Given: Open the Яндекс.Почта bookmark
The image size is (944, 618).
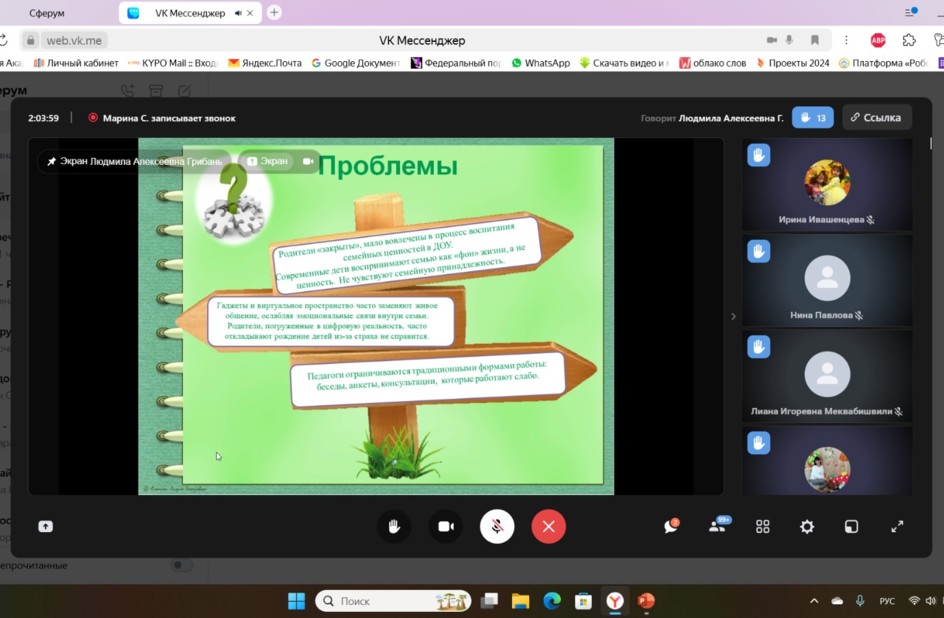Looking at the screenshot, I should coord(265,63).
